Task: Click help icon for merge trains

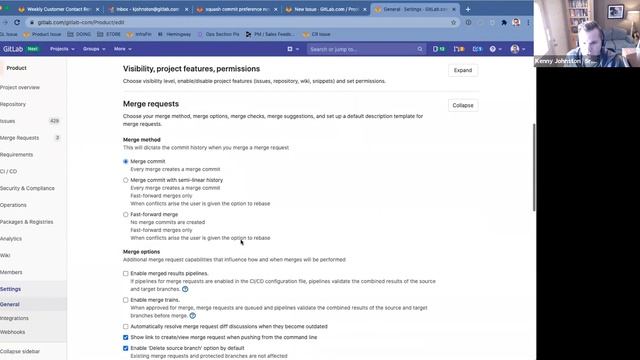Action: coord(193,316)
